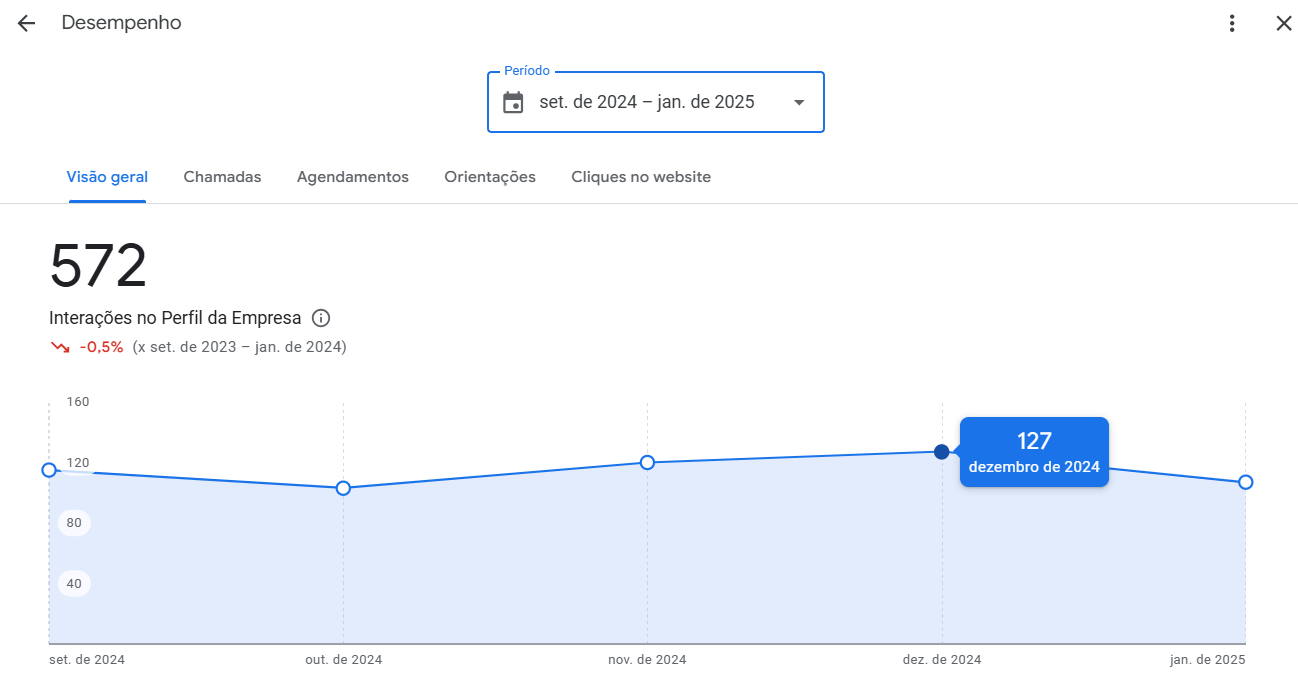Viewport: 1298px width, 695px height.
Task: Click the 572 total interactions number
Action: pyautogui.click(x=98, y=267)
